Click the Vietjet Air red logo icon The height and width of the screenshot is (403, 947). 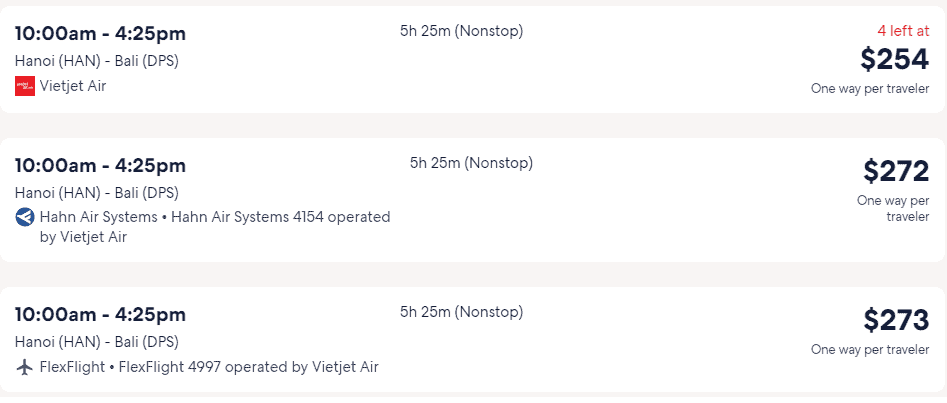[25, 86]
